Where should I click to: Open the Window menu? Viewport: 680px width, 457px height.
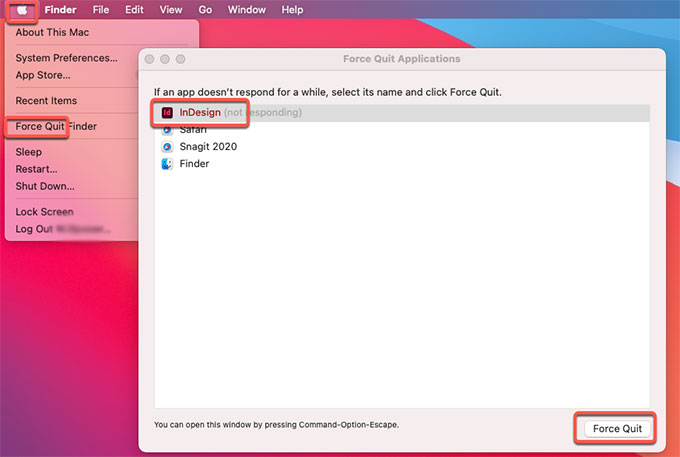(x=246, y=10)
